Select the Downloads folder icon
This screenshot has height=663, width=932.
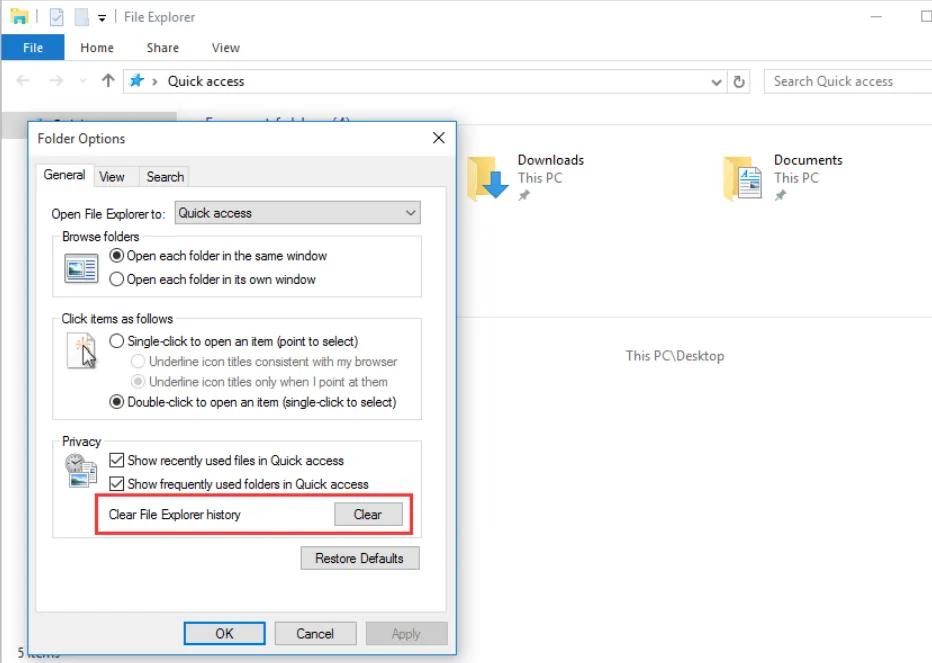coord(488,179)
